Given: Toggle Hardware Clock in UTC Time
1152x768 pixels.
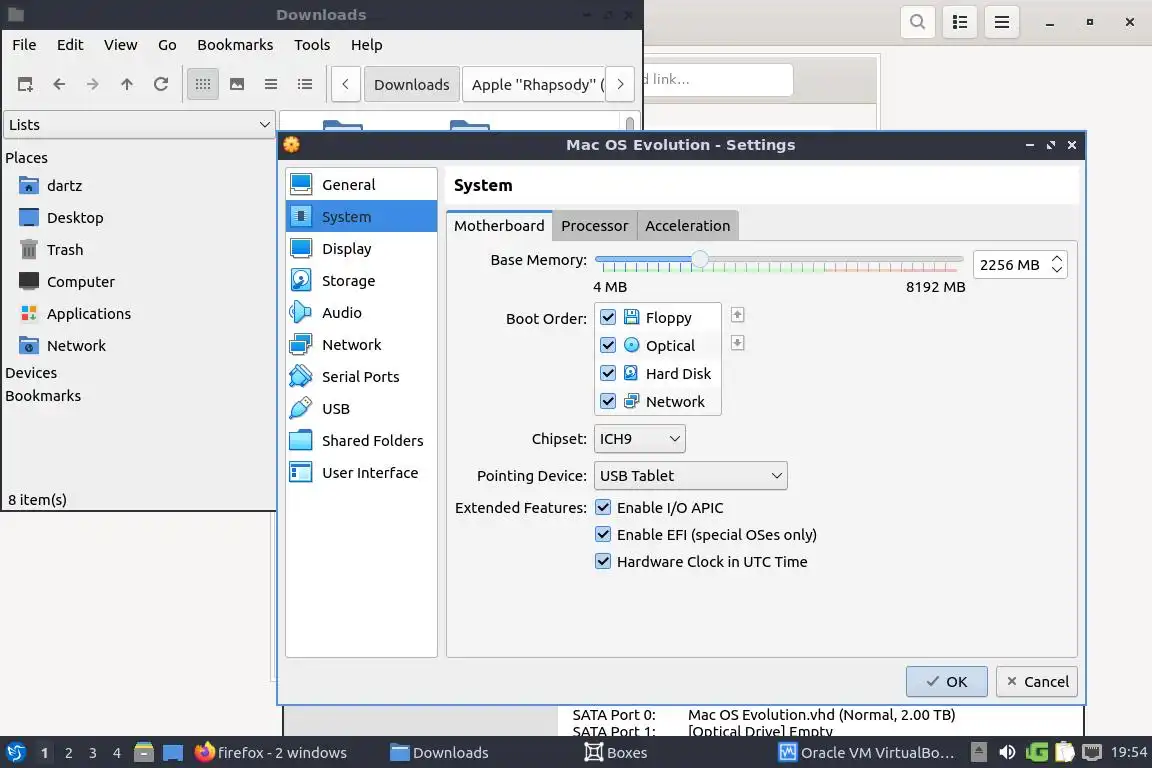Looking at the screenshot, I should (603, 561).
